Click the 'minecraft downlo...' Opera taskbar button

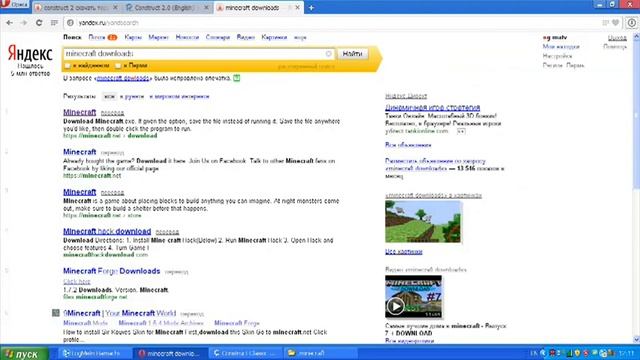[171, 353]
